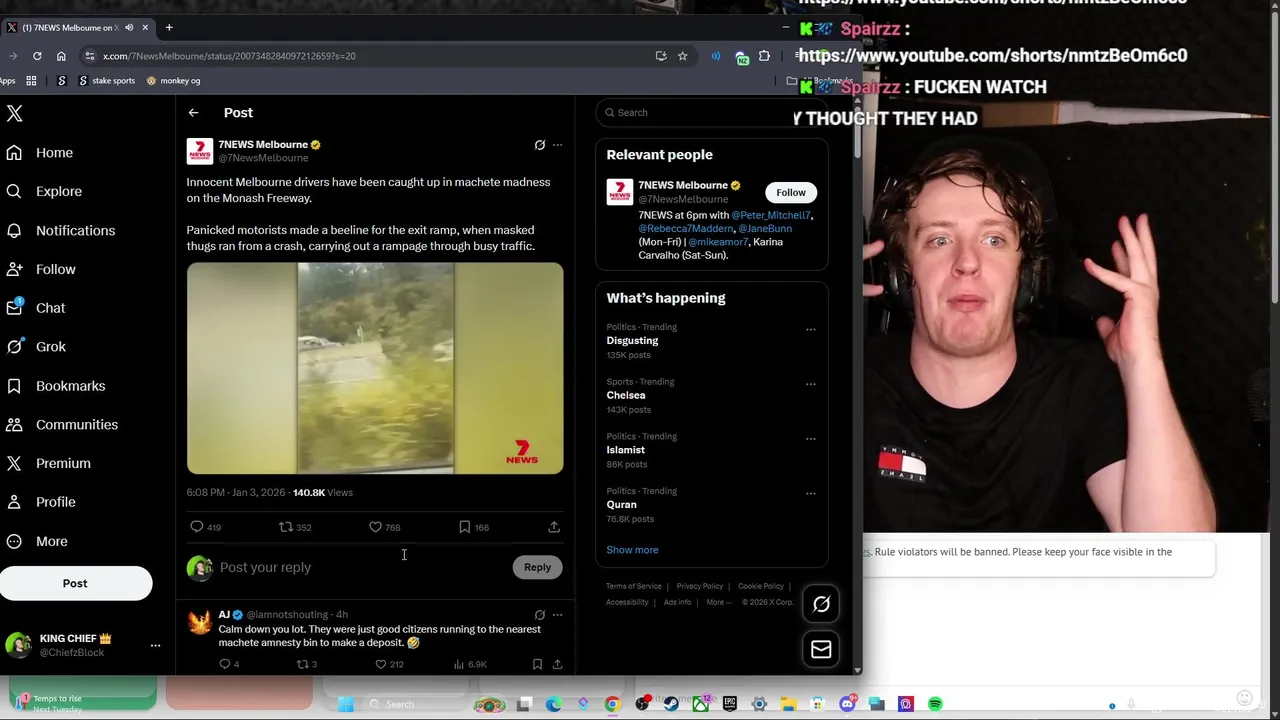This screenshot has width=1280, height=720.
Task: Click the Grok icon on the main post
Action: (x=540, y=145)
